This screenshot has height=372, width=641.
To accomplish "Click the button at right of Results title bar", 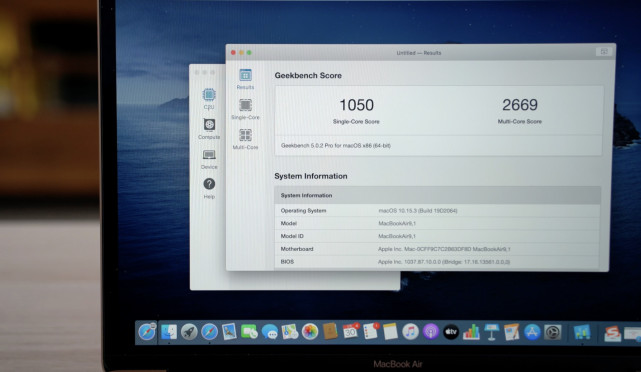I will pyautogui.click(x=604, y=52).
